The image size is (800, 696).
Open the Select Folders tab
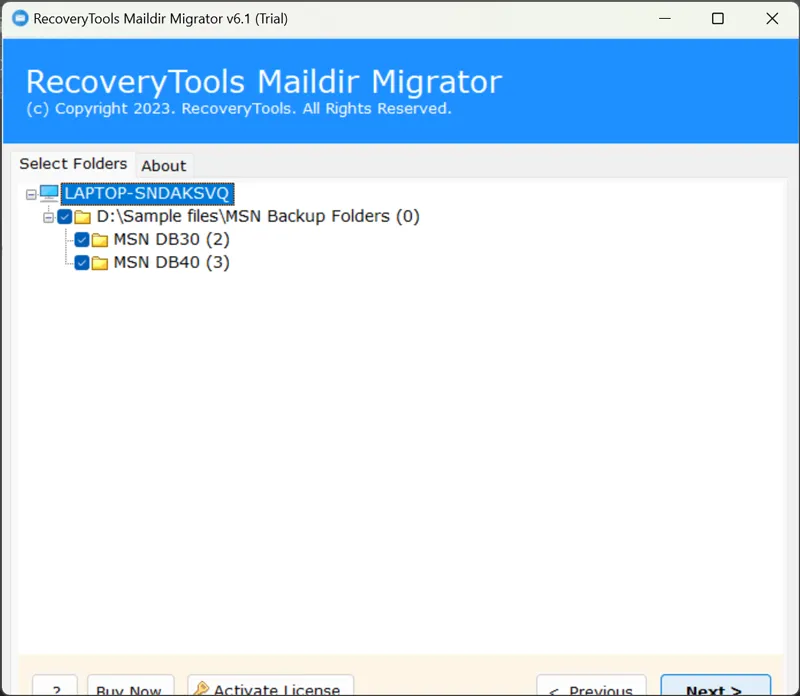click(73, 164)
